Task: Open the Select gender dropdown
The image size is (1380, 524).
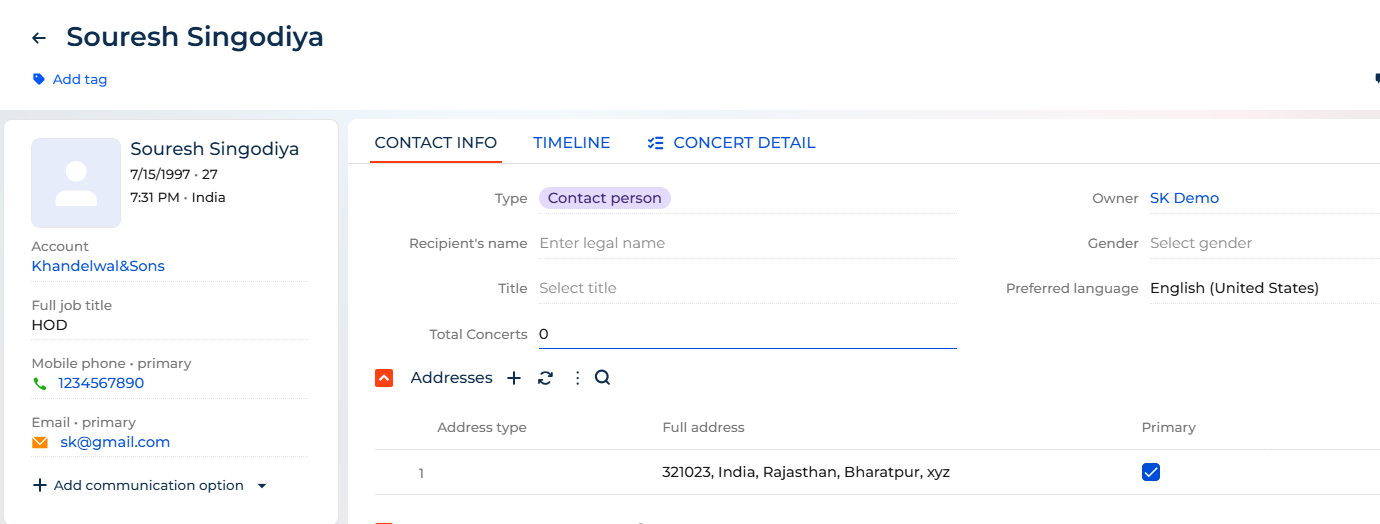Action: [x=1265, y=243]
